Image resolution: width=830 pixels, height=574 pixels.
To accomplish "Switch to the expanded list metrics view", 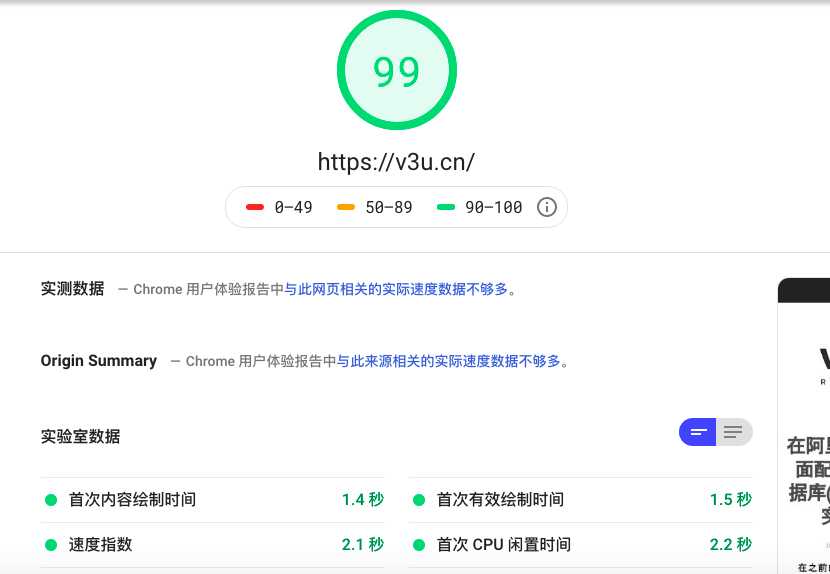I will [x=734, y=432].
